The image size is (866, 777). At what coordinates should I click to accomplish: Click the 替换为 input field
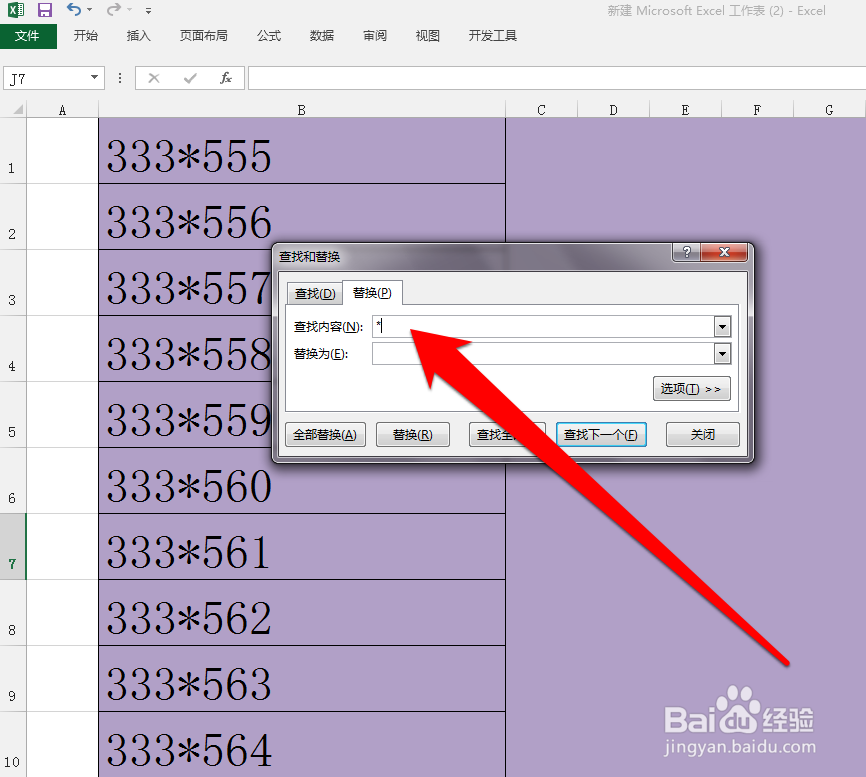click(x=543, y=353)
